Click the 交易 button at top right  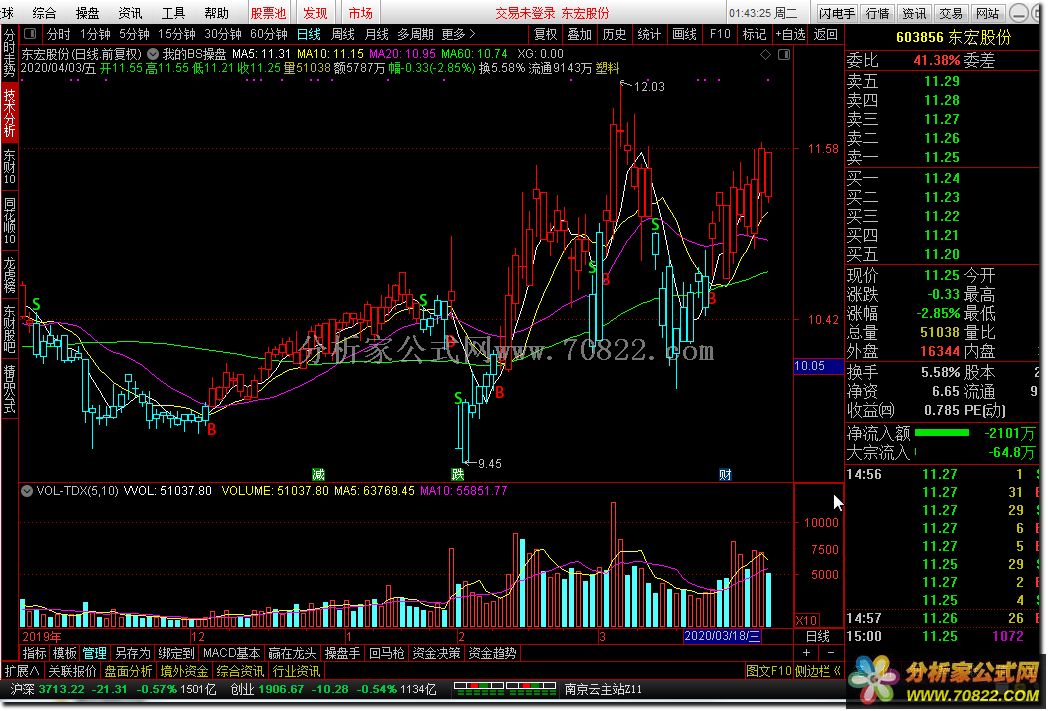tap(950, 13)
